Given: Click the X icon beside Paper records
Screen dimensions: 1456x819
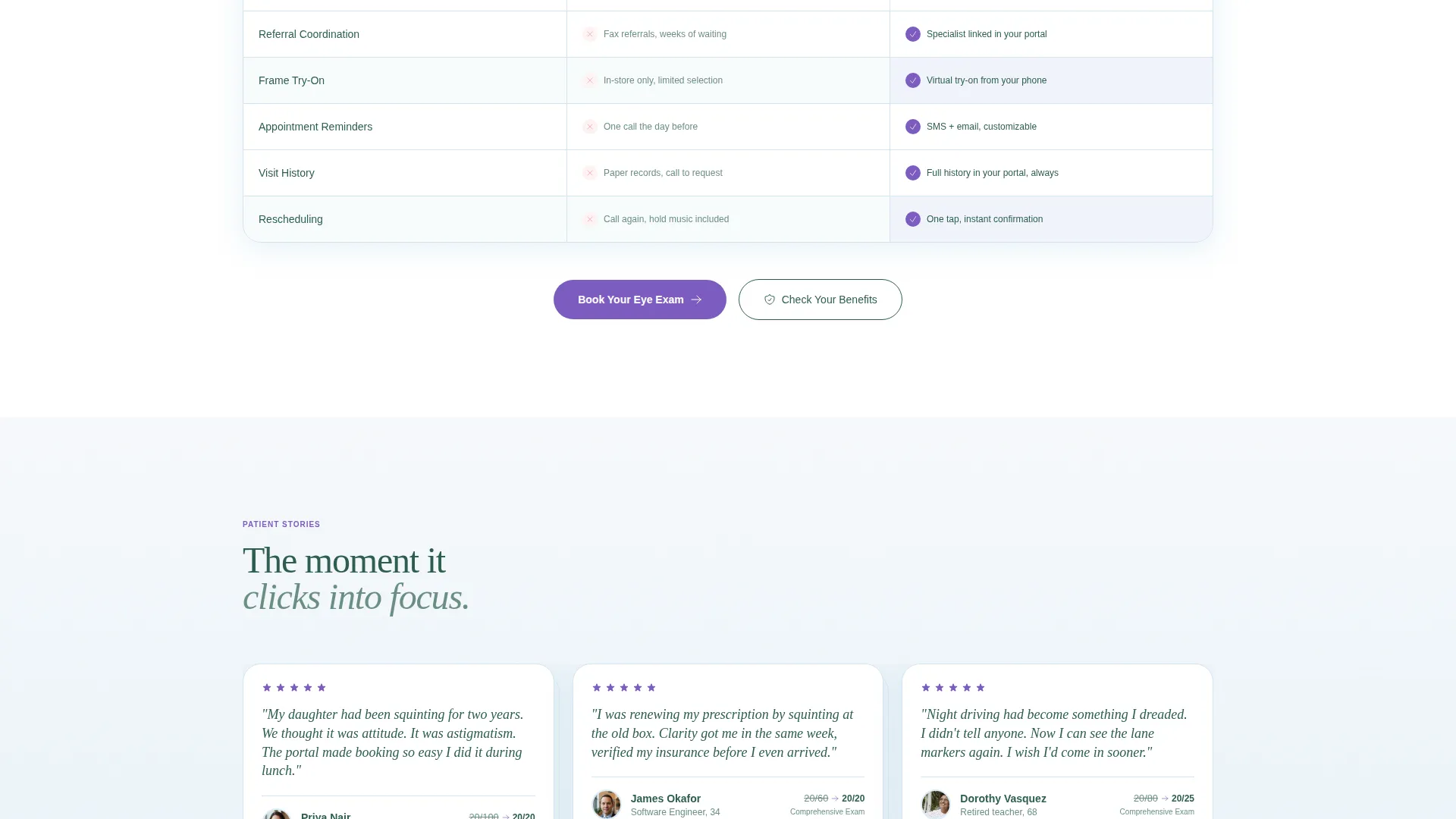Looking at the screenshot, I should [x=590, y=173].
